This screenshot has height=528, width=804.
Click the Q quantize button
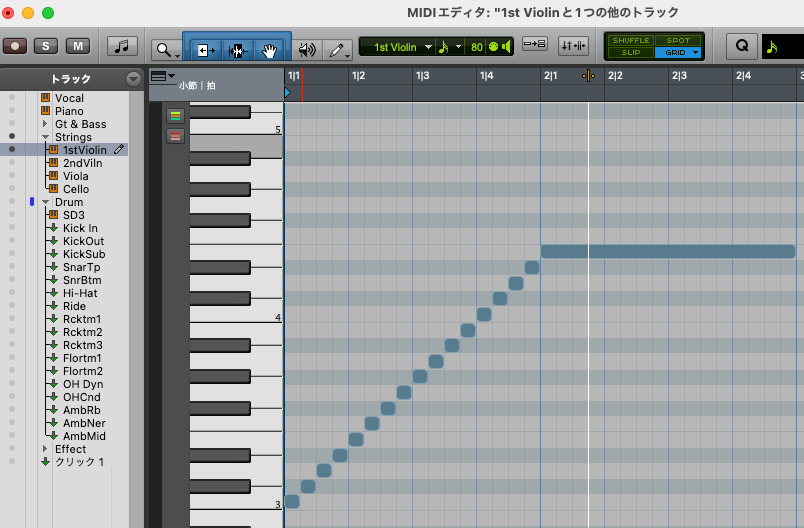742,46
